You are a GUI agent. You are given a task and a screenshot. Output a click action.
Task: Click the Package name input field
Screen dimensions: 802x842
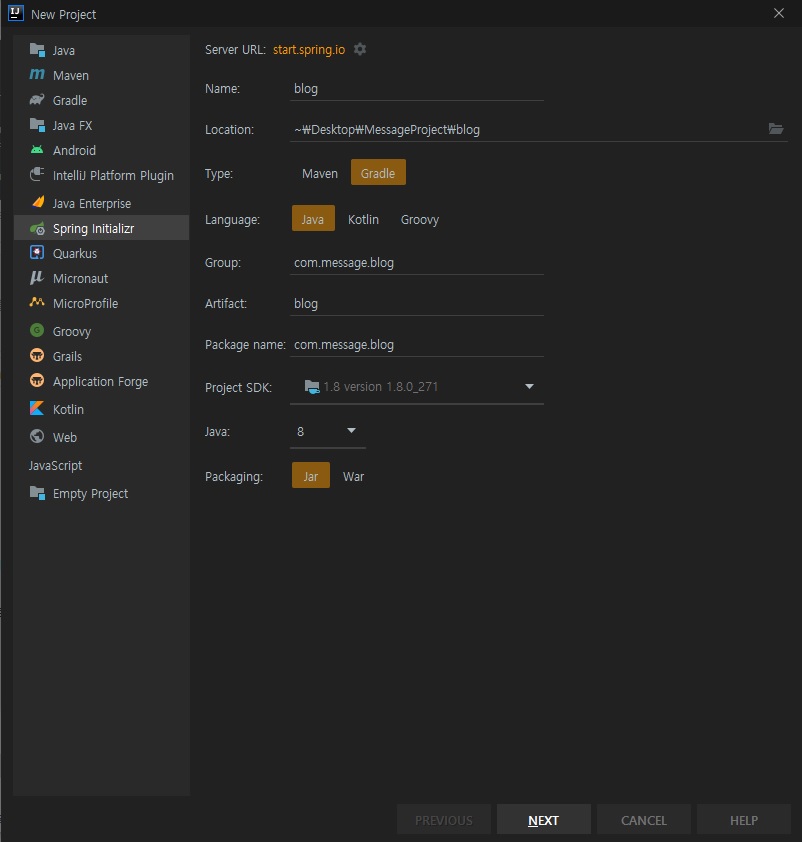pos(417,344)
